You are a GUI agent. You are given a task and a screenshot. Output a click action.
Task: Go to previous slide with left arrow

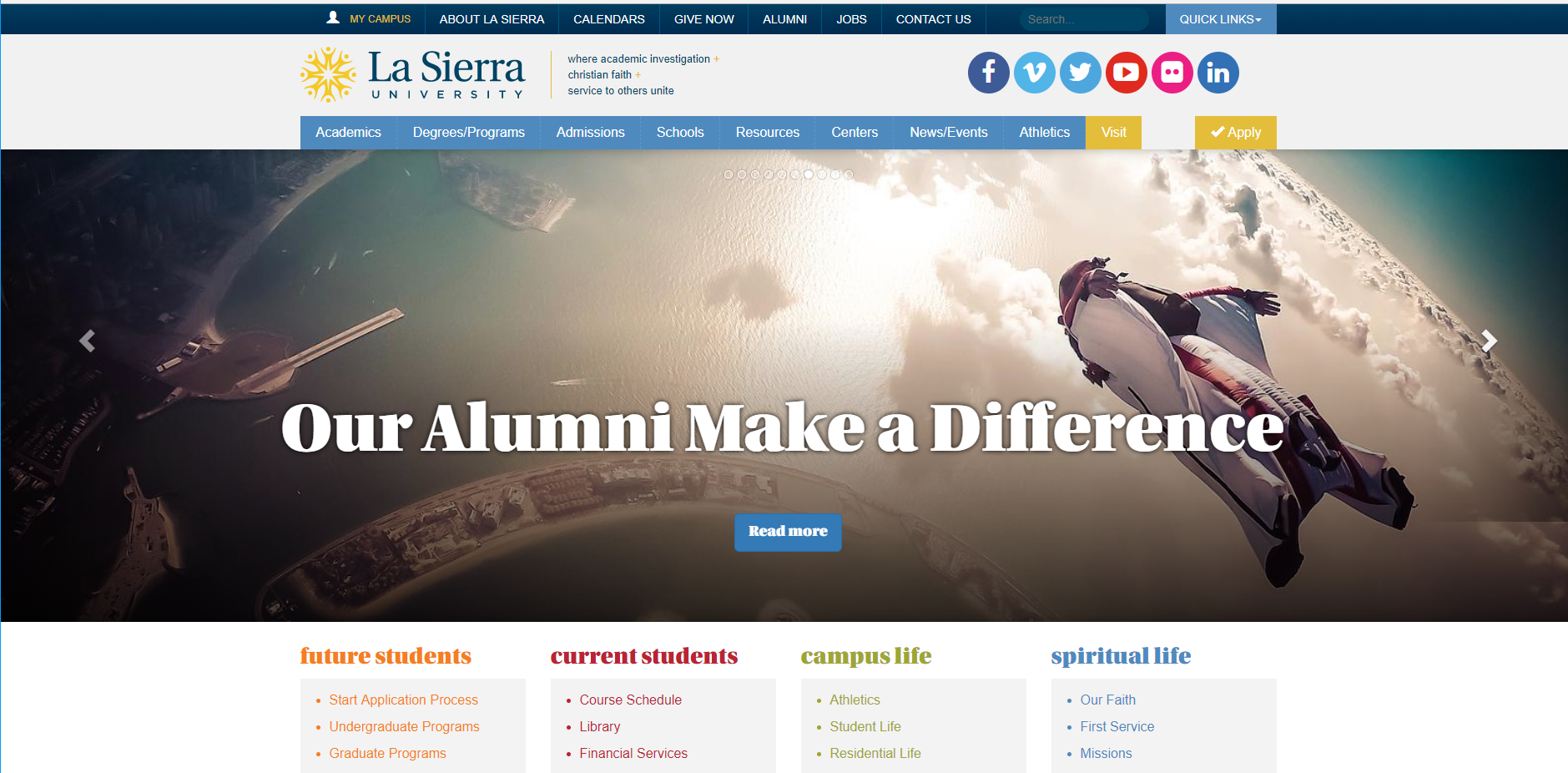(87, 341)
